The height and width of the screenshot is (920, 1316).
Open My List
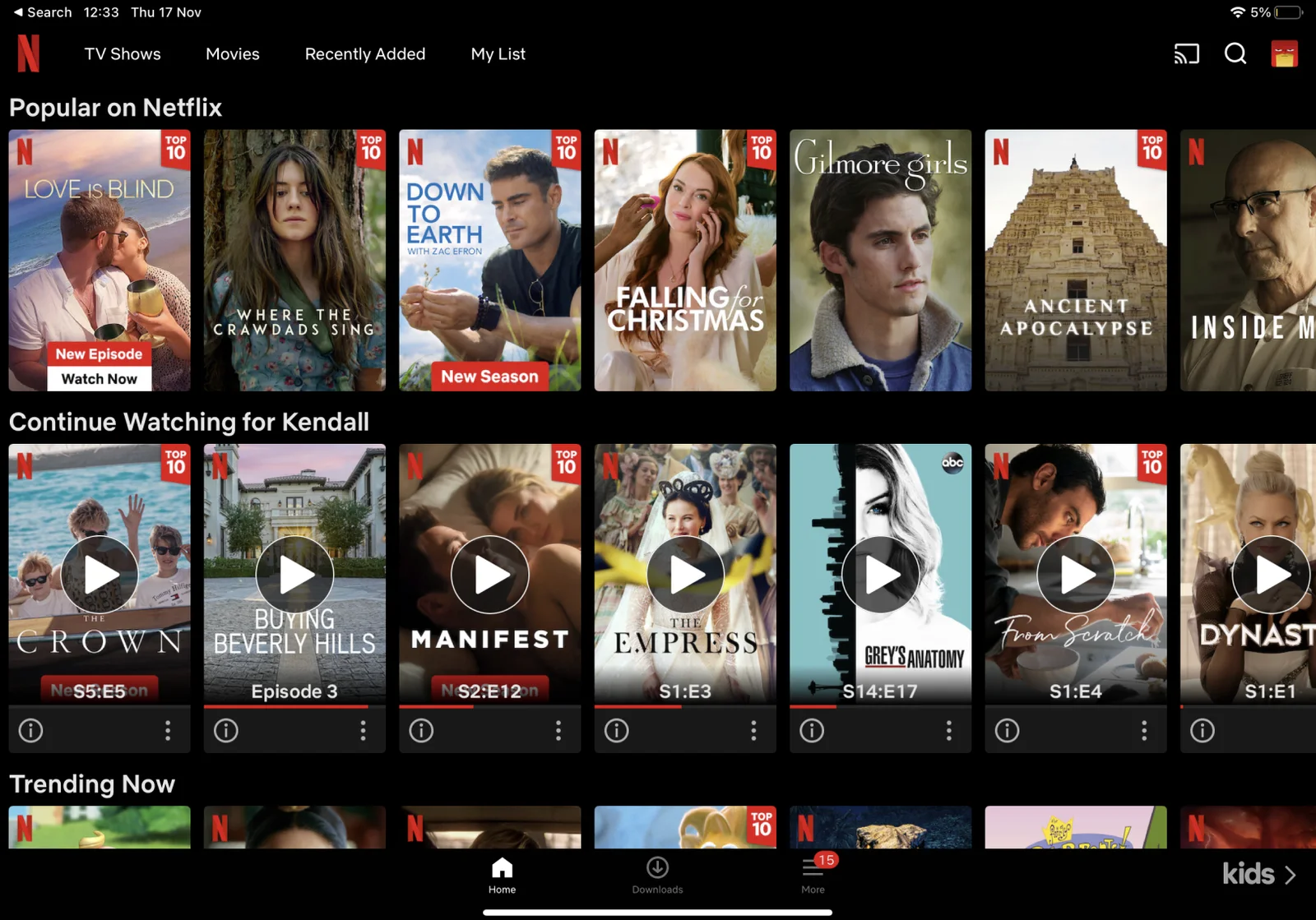pyautogui.click(x=498, y=54)
